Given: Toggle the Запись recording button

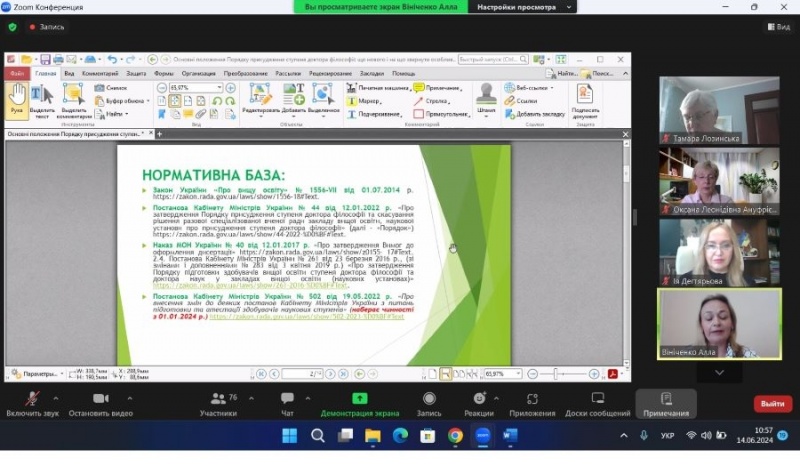Looking at the screenshot, I should [x=428, y=400].
